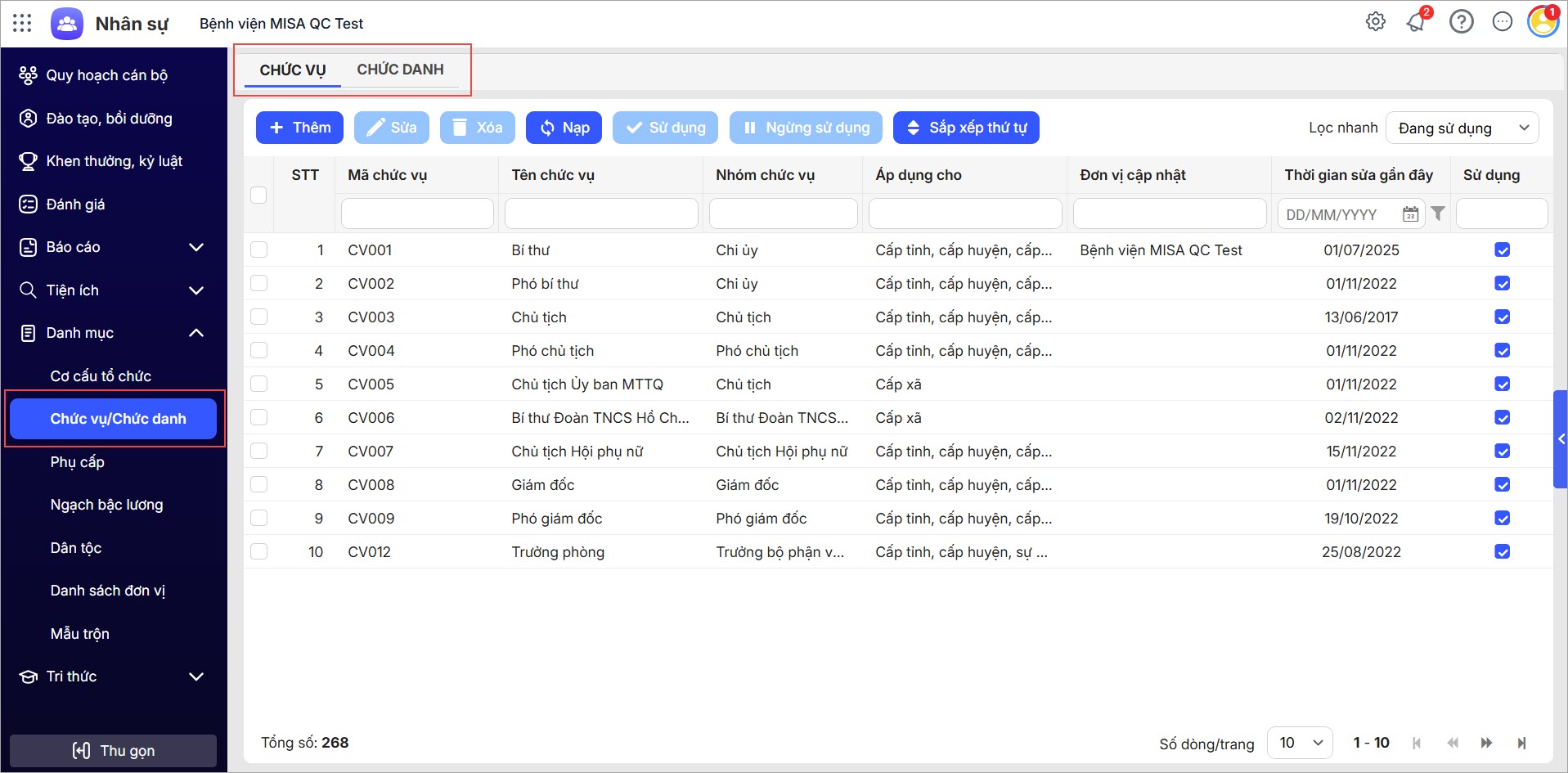Click the Nhân sự app logo

pyautogui.click(x=67, y=24)
